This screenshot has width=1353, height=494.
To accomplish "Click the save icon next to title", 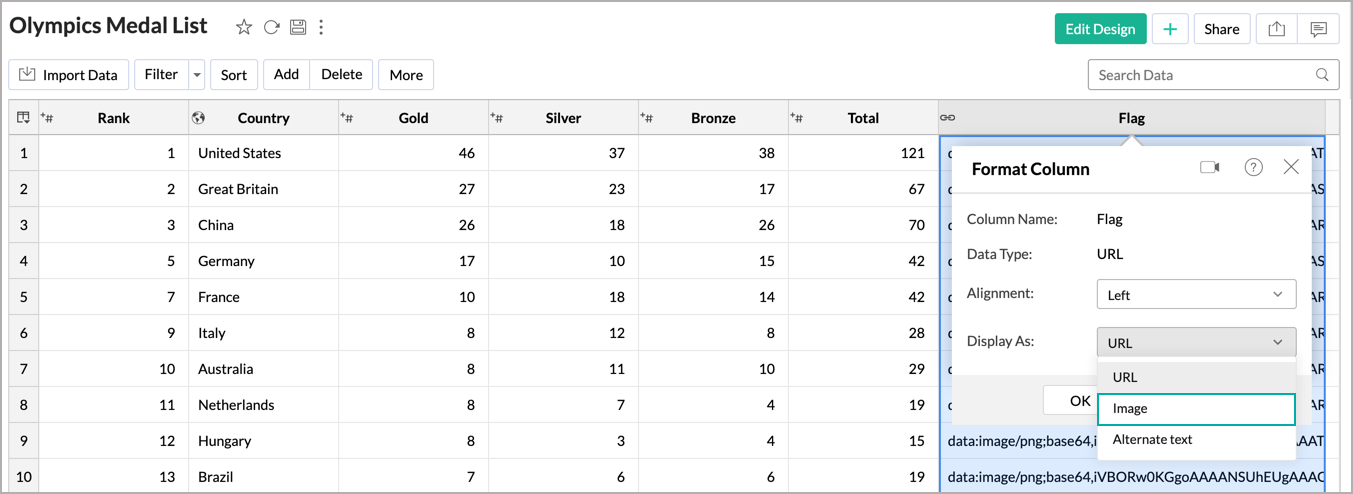I will pos(297,28).
